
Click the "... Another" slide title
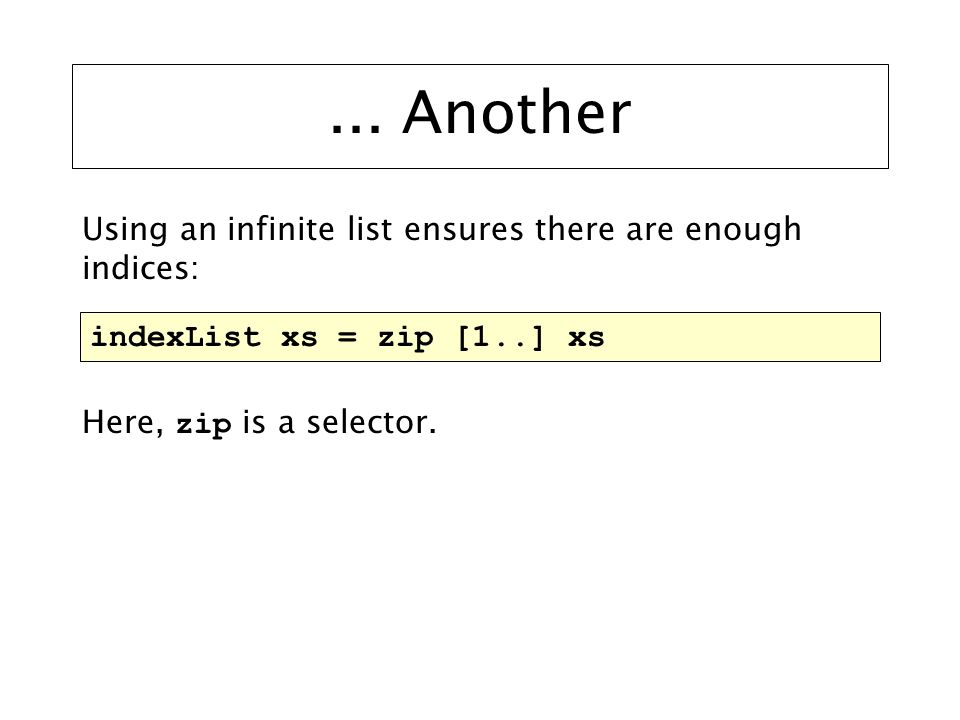pos(480,113)
